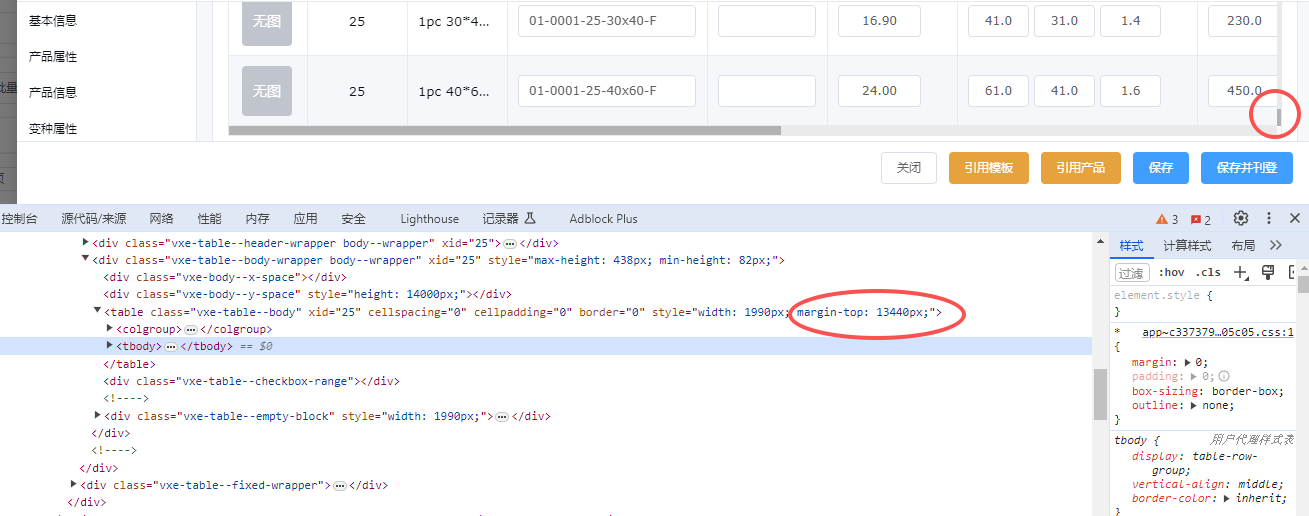Image resolution: width=1309 pixels, height=516 pixels.
Task: Expand the margin property triangle
Action: click(1187, 362)
